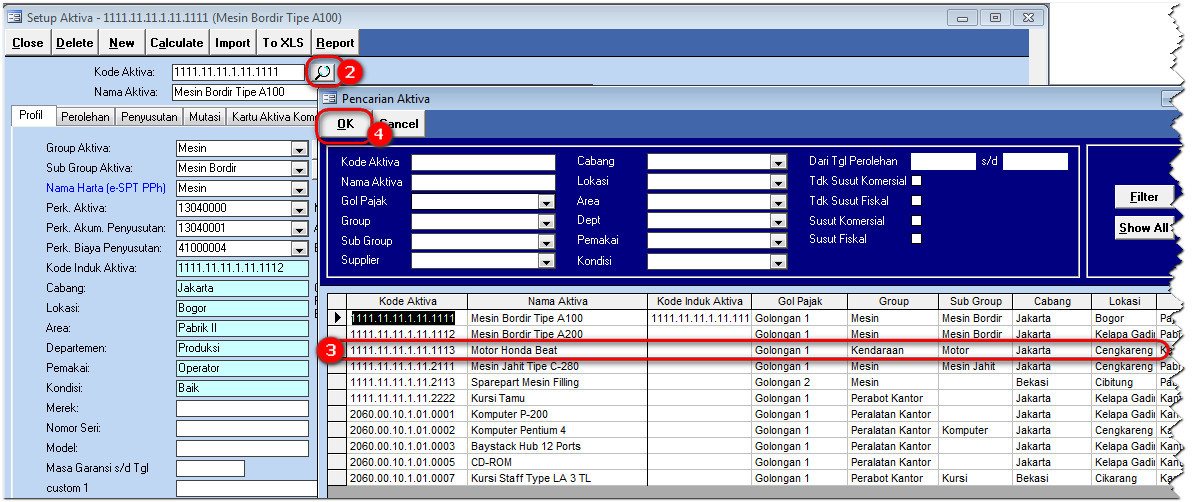Open the Penyusutan tab

pyautogui.click(x=149, y=117)
